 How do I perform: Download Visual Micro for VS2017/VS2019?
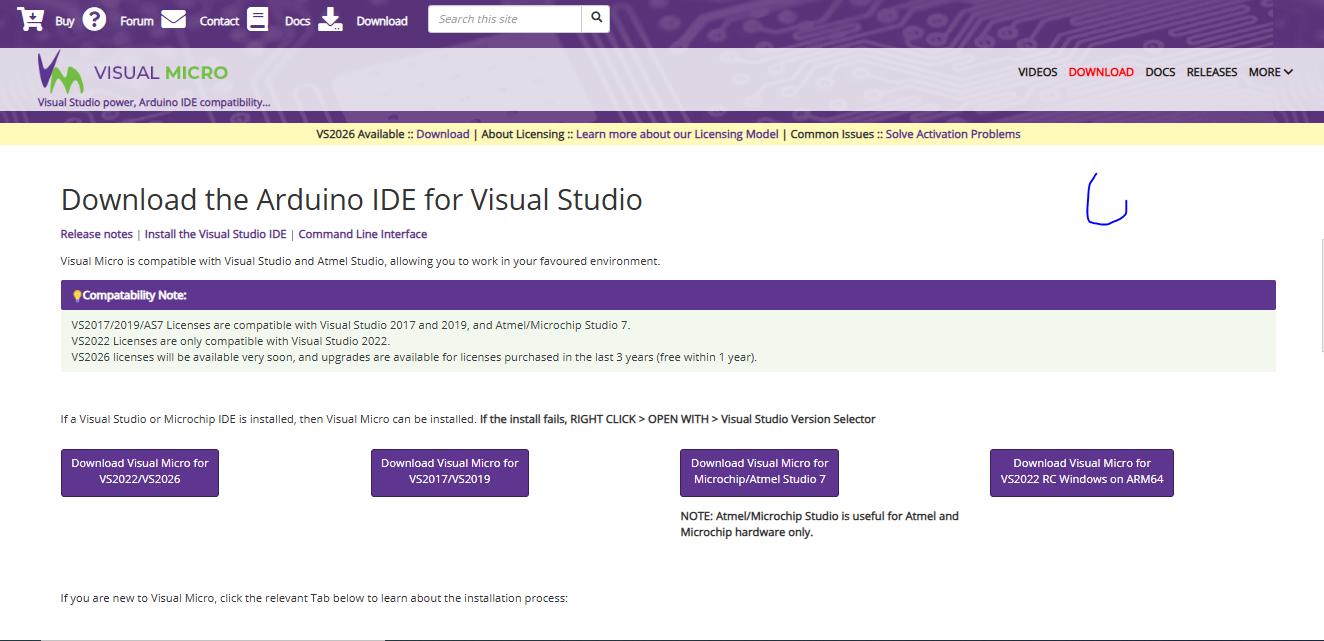point(449,472)
